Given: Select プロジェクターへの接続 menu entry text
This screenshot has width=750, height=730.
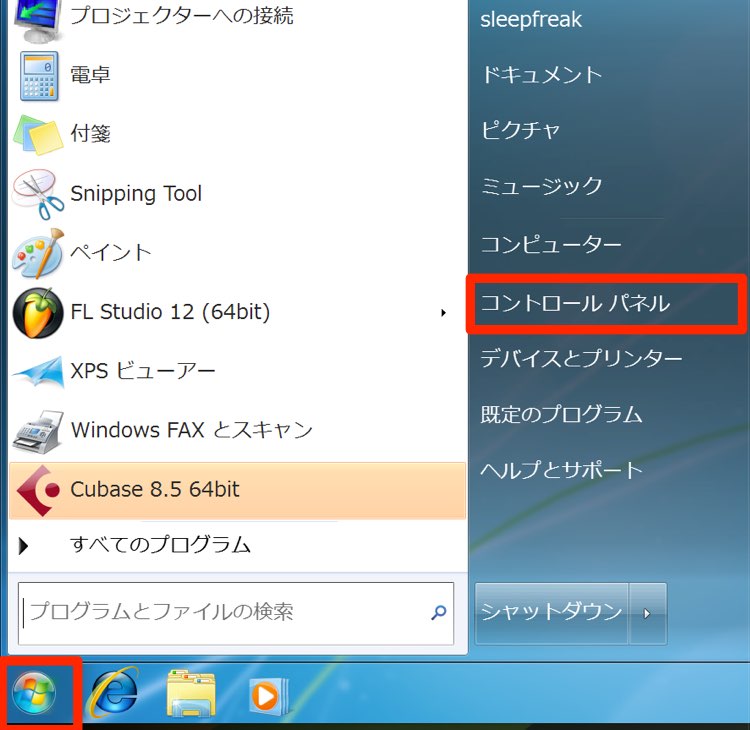Looking at the screenshot, I should [182, 15].
